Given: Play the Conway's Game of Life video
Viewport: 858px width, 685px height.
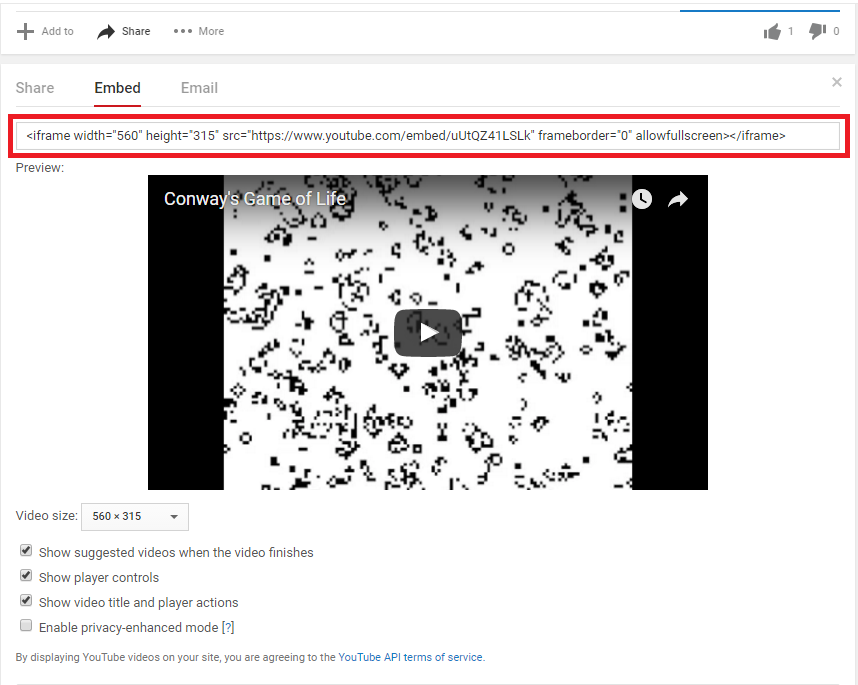Looking at the screenshot, I should click(x=428, y=332).
